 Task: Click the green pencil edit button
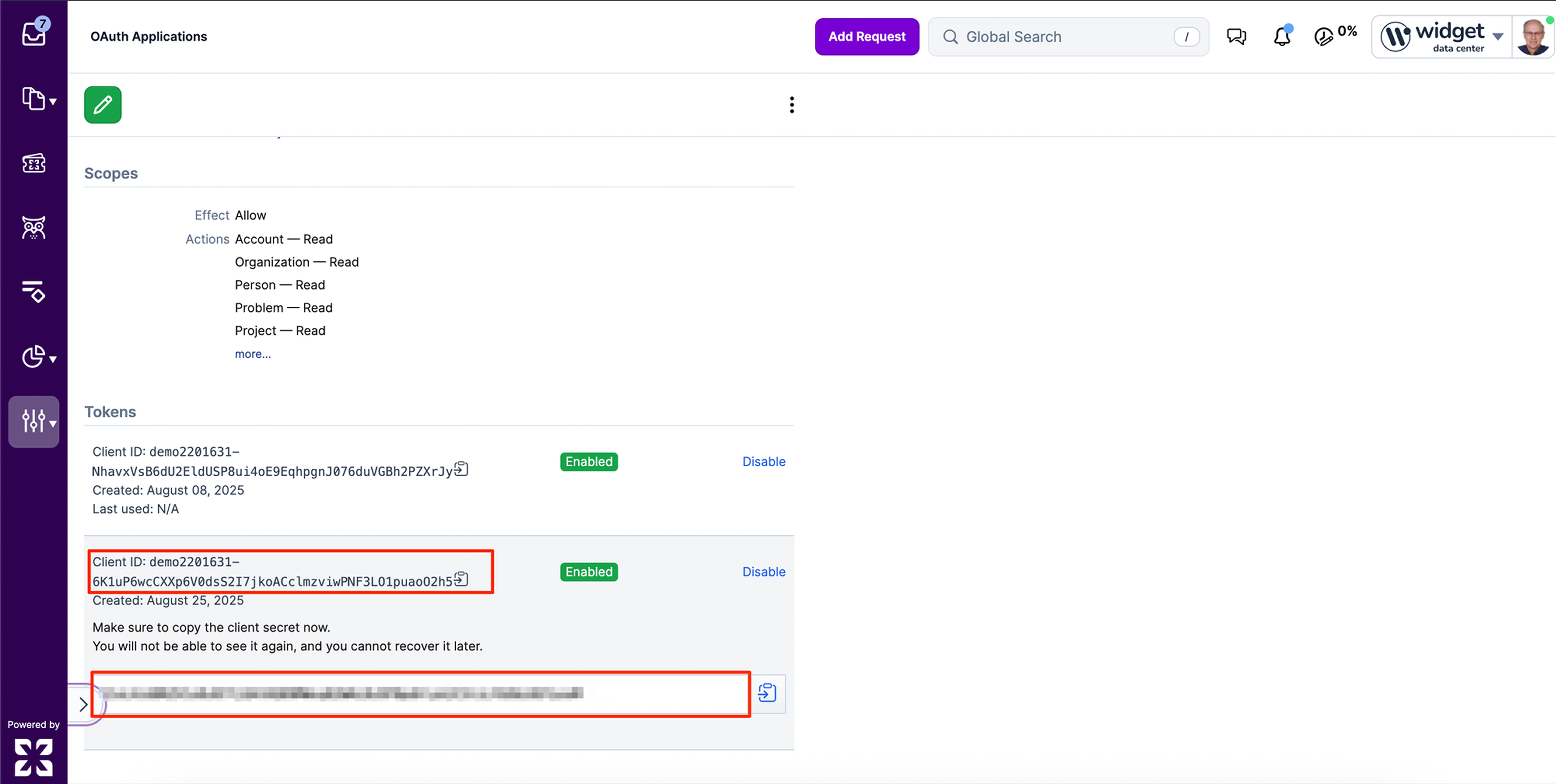pyautogui.click(x=103, y=104)
